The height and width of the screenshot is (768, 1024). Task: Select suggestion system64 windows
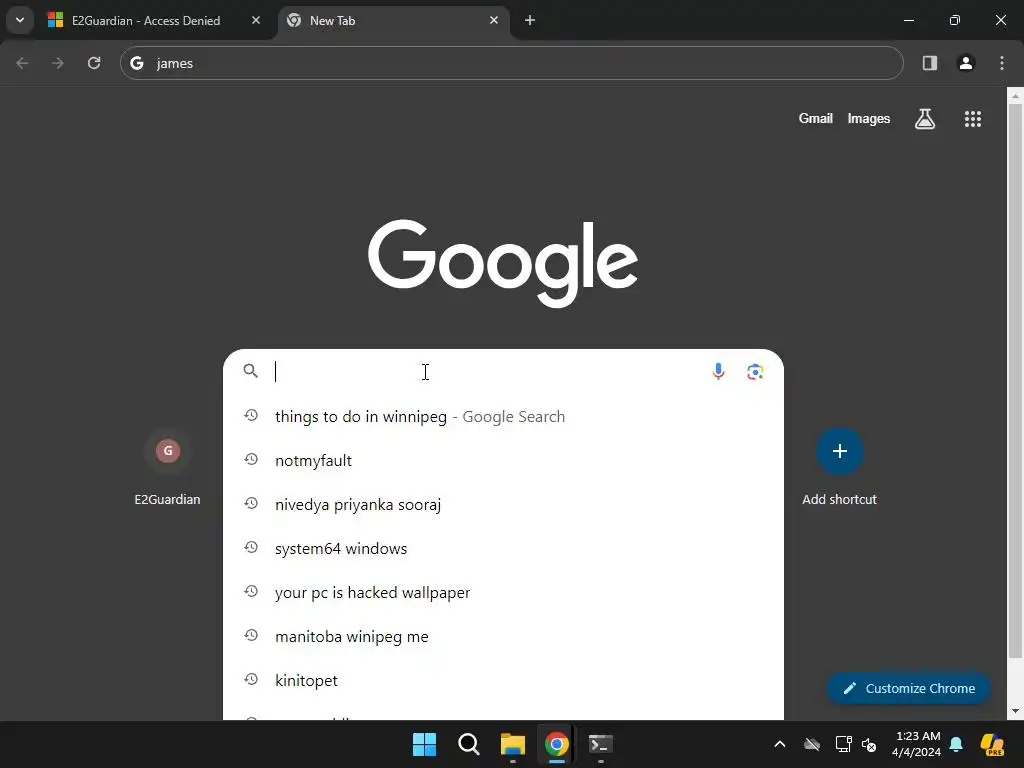503,549
